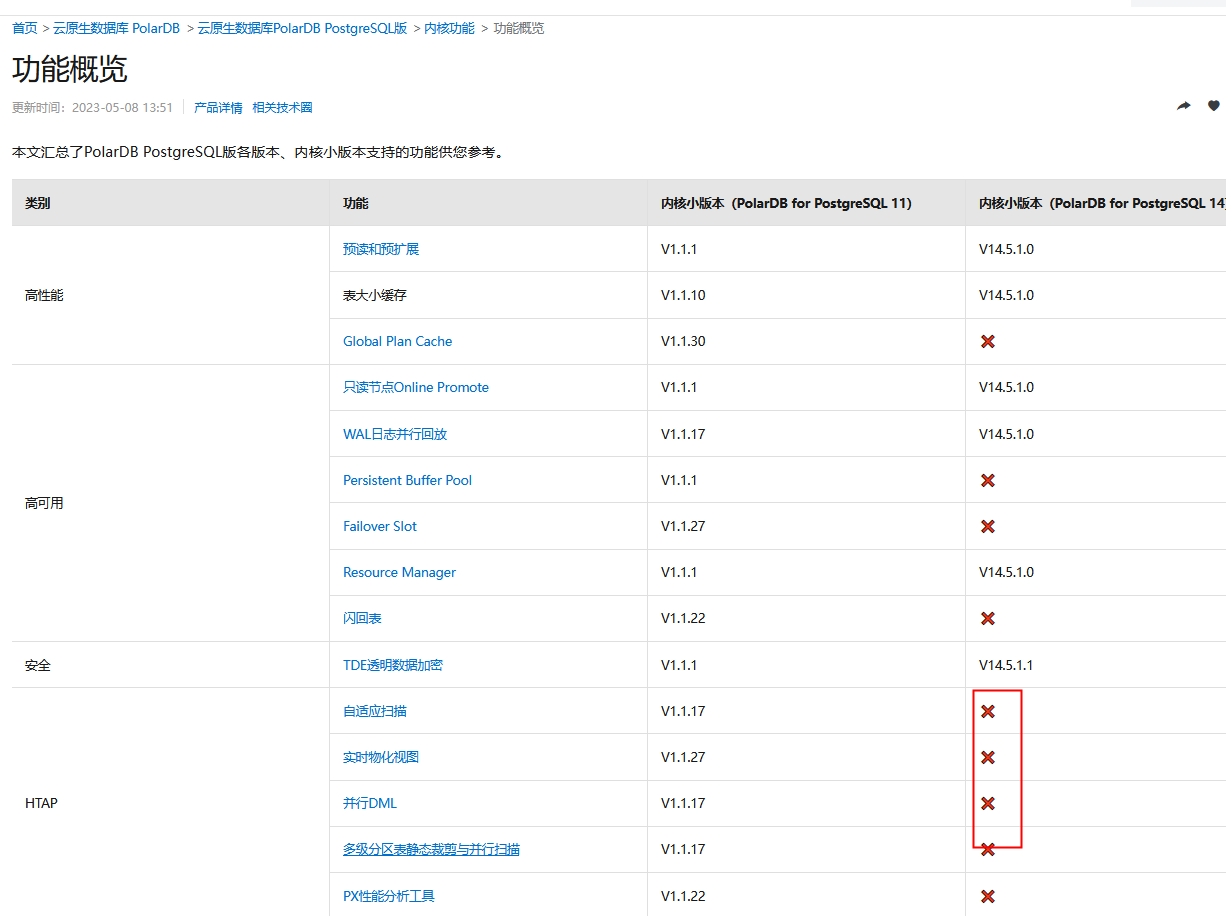Click V1.1.27 in the 实时物化视图 row

click(683, 757)
